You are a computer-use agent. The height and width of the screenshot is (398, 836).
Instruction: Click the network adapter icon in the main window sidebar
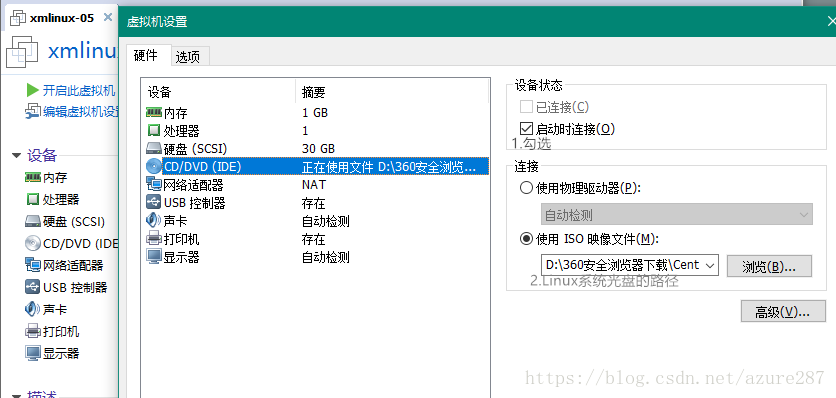33,265
